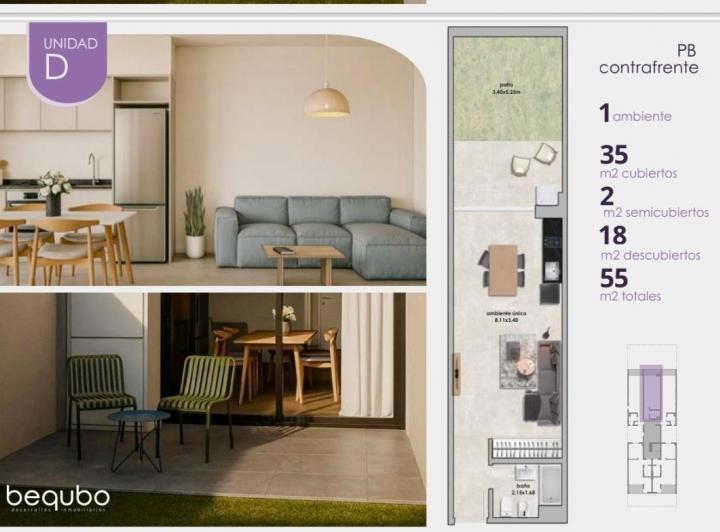The height and width of the screenshot is (532, 720).
Task: Open the patio render with green chairs
Action: click(213, 409)
